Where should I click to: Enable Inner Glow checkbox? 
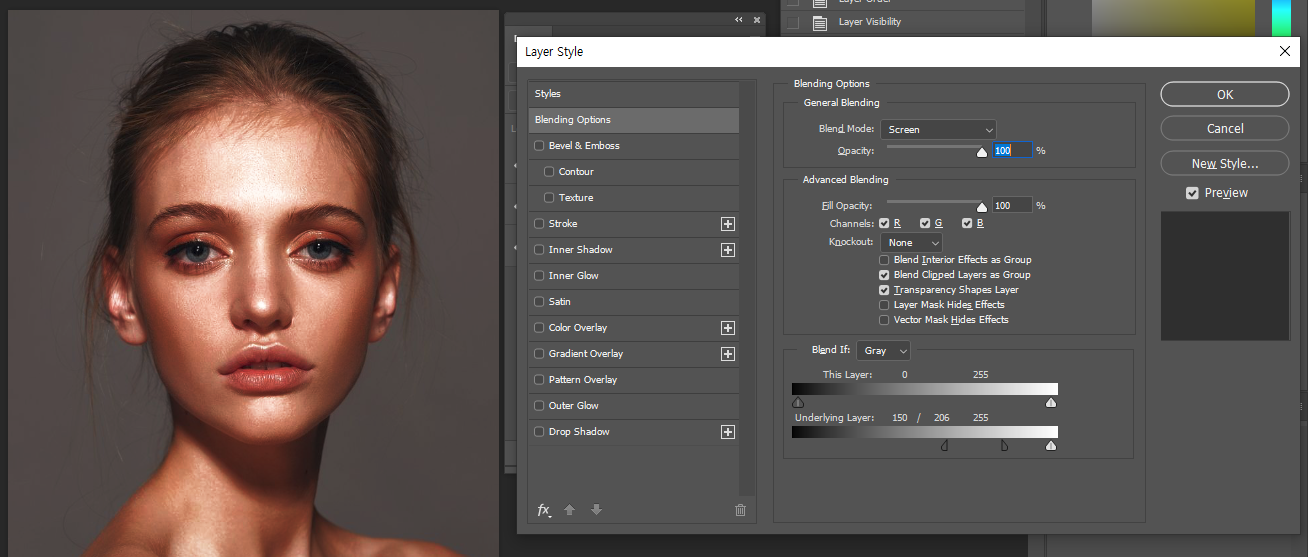(x=540, y=276)
